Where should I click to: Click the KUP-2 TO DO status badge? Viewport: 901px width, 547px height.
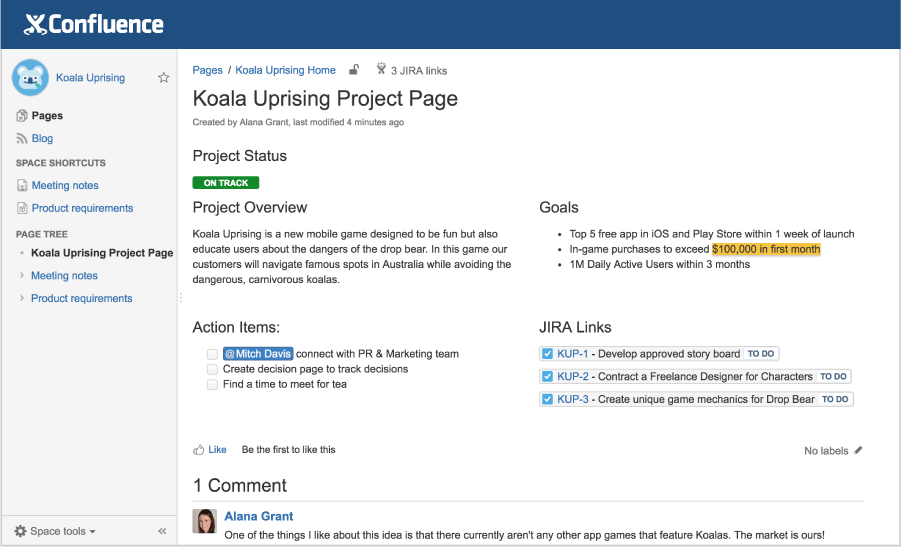[833, 377]
